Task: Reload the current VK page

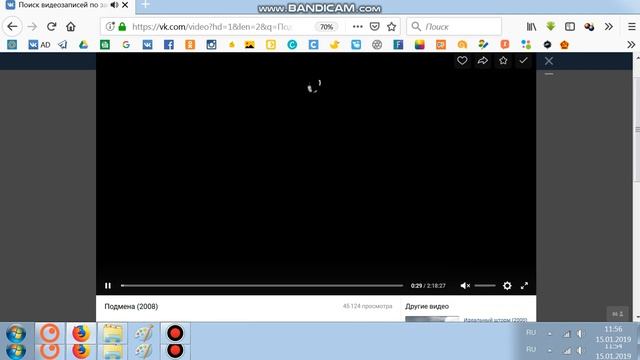Action: point(51,27)
